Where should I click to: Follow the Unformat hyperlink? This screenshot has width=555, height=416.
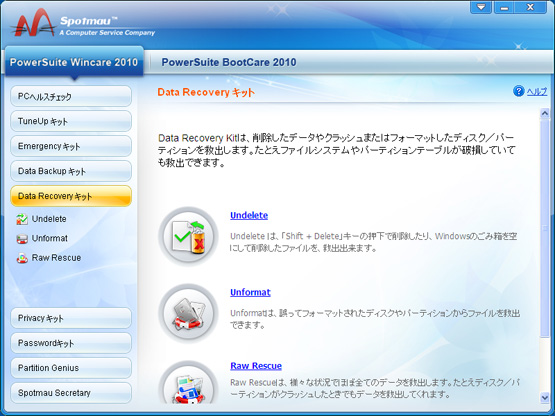coord(250,292)
